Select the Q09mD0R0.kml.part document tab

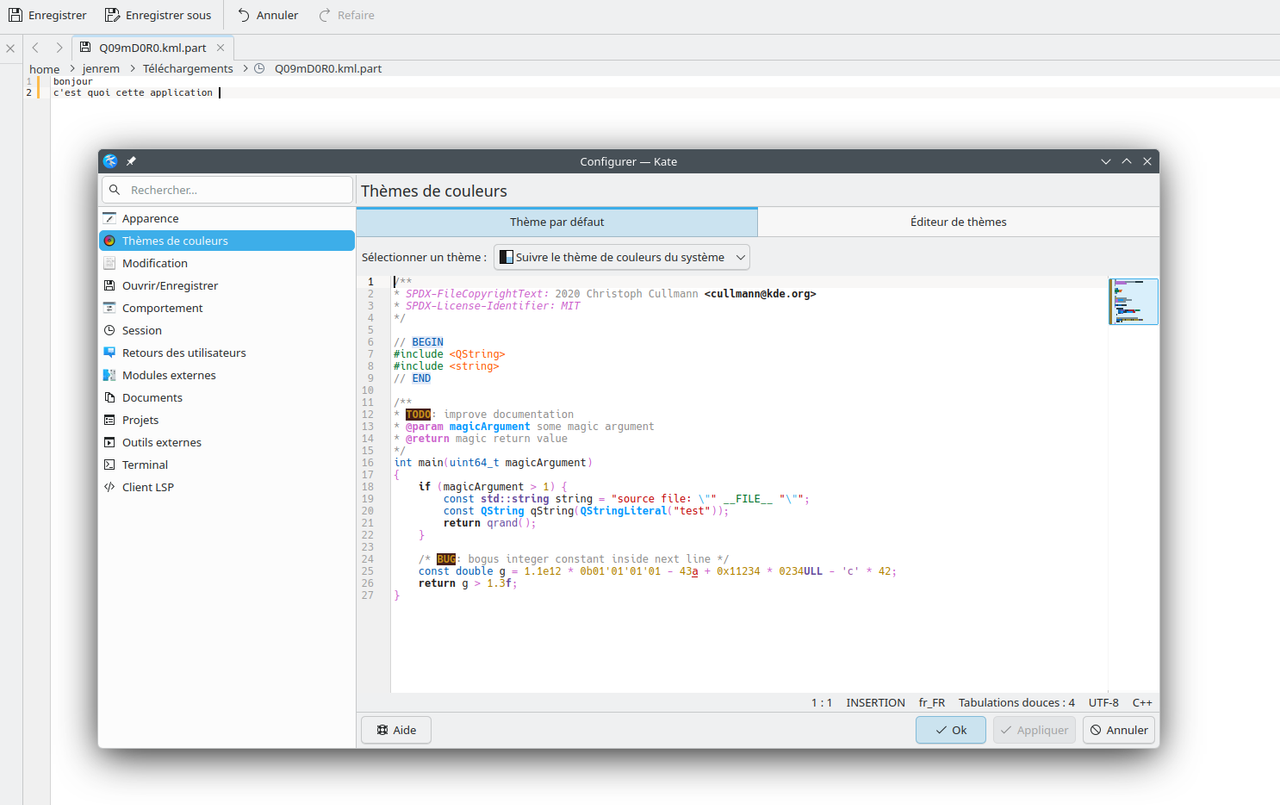[x=152, y=47]
